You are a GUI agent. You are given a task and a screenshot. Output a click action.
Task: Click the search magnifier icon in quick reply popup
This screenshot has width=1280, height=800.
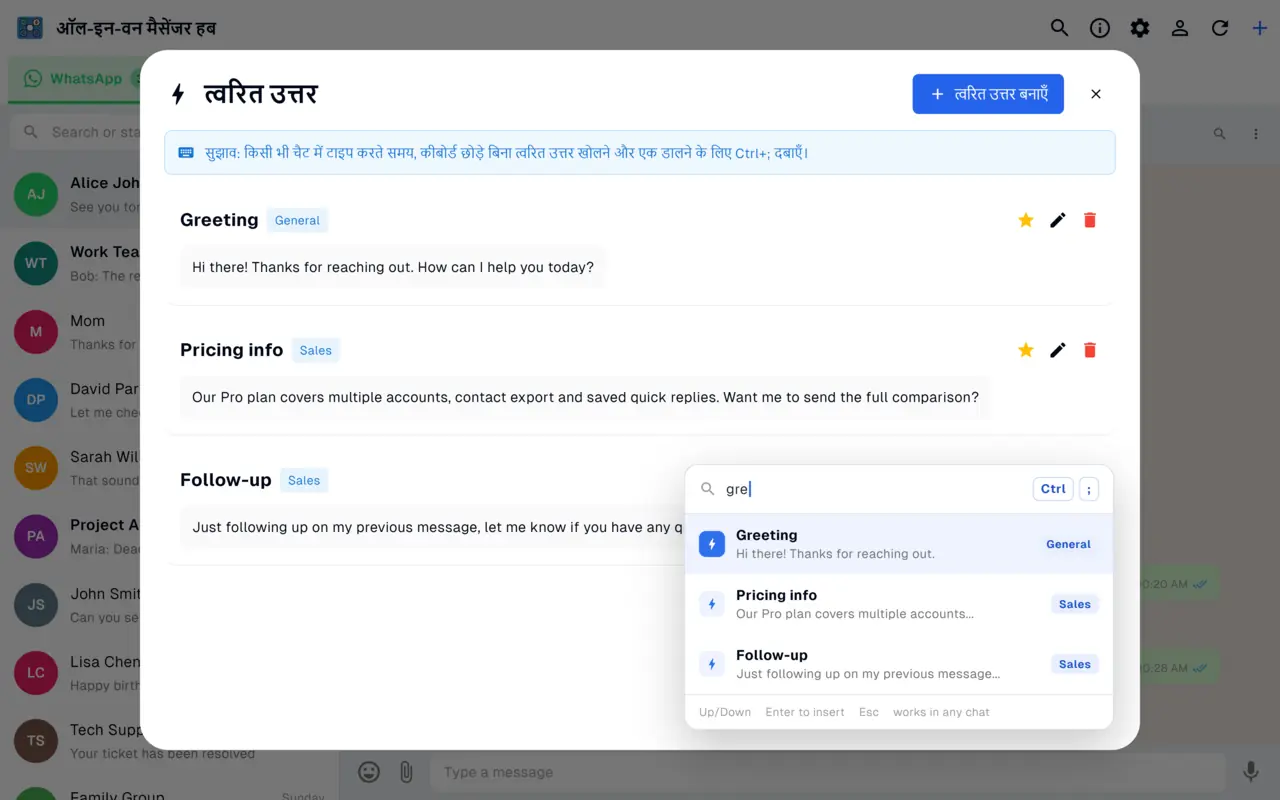[x=707, y=489]
